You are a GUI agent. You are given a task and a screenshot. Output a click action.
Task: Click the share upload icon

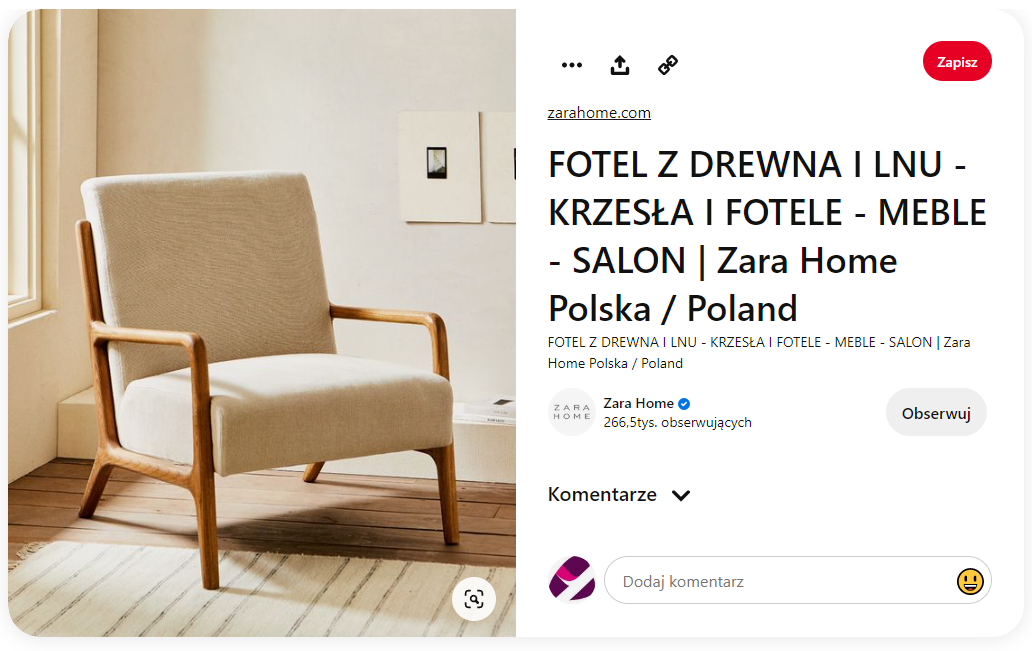(x=619, y=65)
